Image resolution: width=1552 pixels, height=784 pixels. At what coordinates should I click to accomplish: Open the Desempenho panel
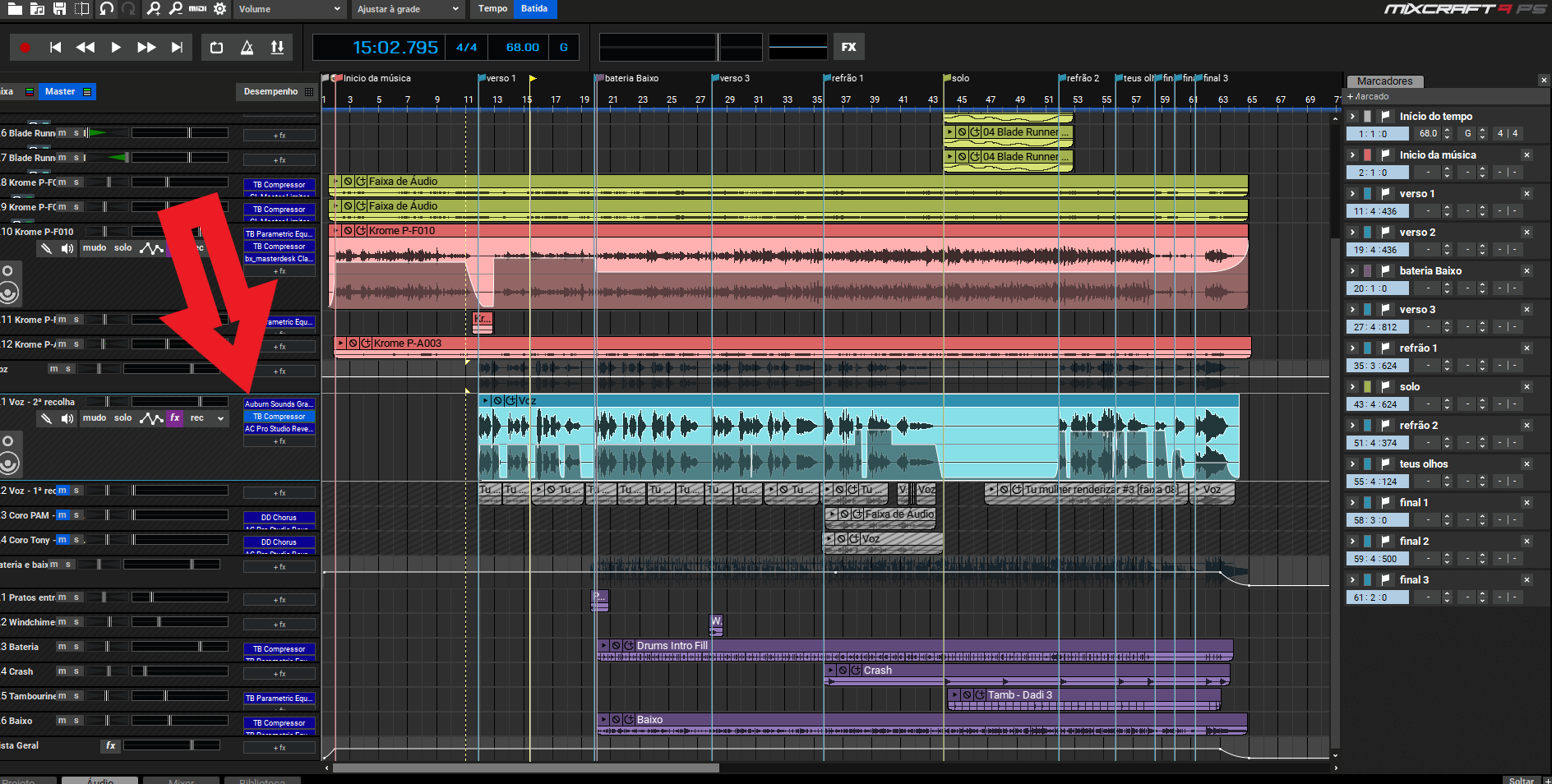coord(278,92)
